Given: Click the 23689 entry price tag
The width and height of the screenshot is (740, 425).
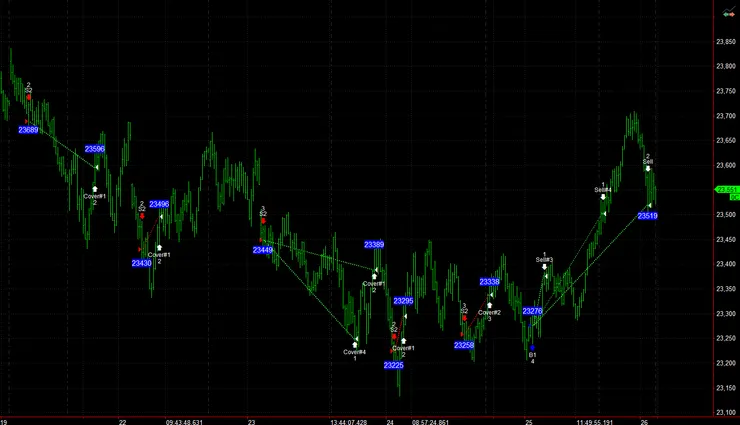Looking at the screenshot, I should [x=28, y=130].
